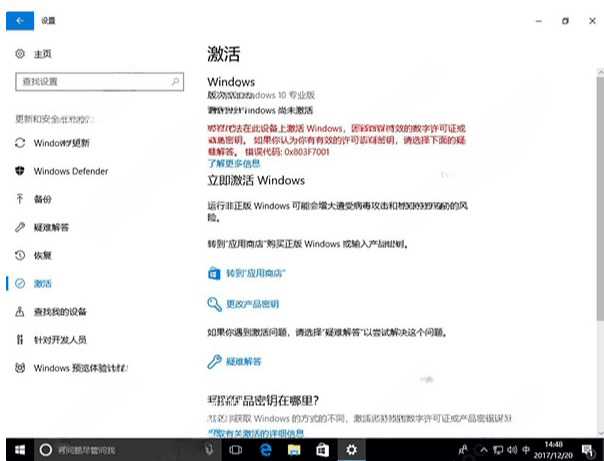Open 查找我的设备 section
Screen dimensions: 604x461
(x=60, y=312)
